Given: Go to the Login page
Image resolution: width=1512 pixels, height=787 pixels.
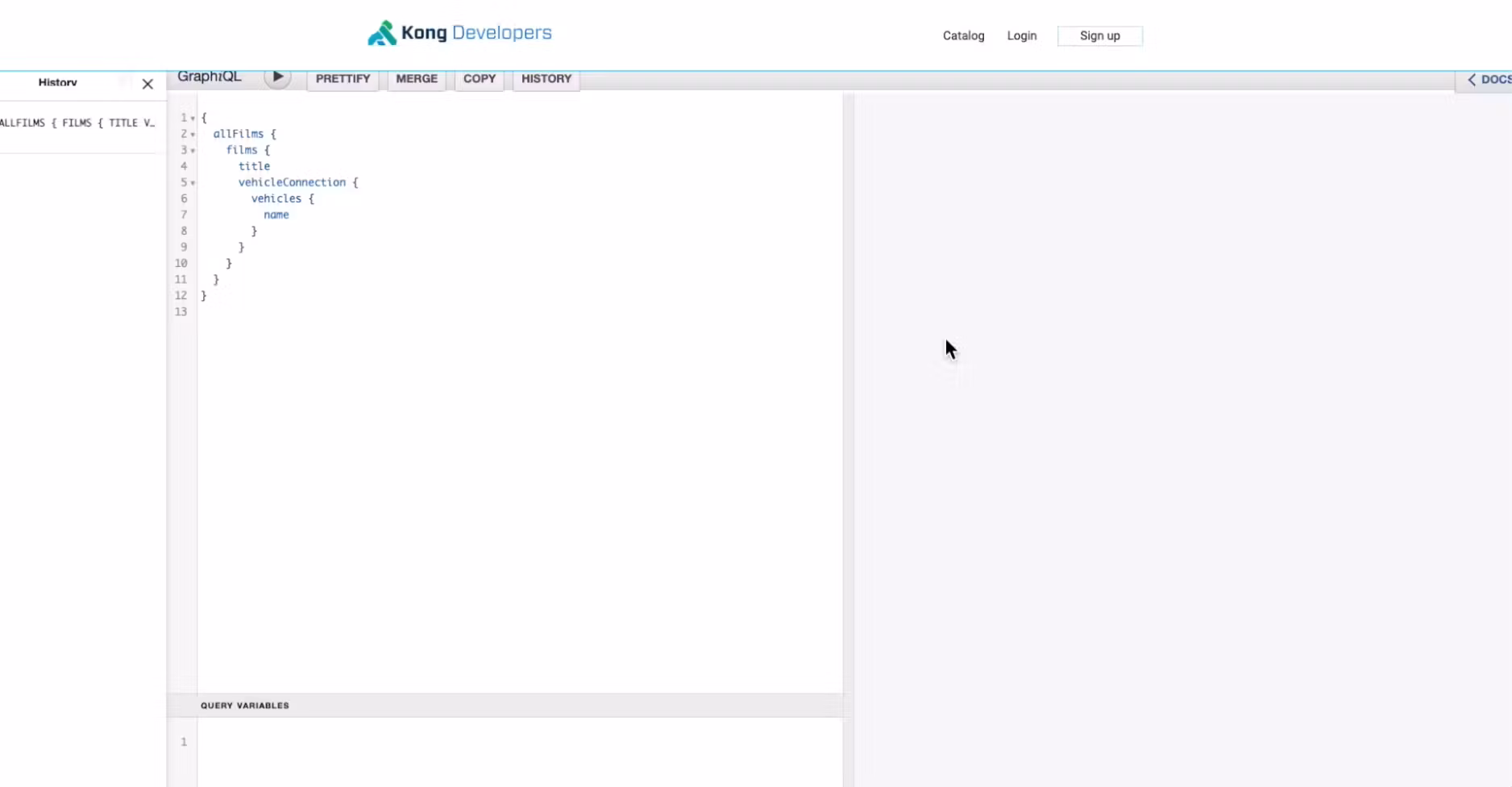Looking at the screenshot, I should [x=1021, y=35].
